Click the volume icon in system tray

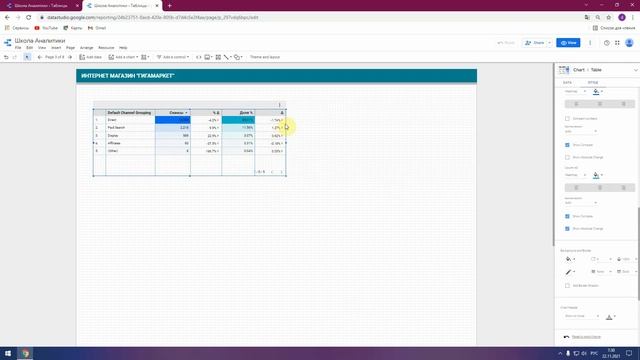point(584,353)
